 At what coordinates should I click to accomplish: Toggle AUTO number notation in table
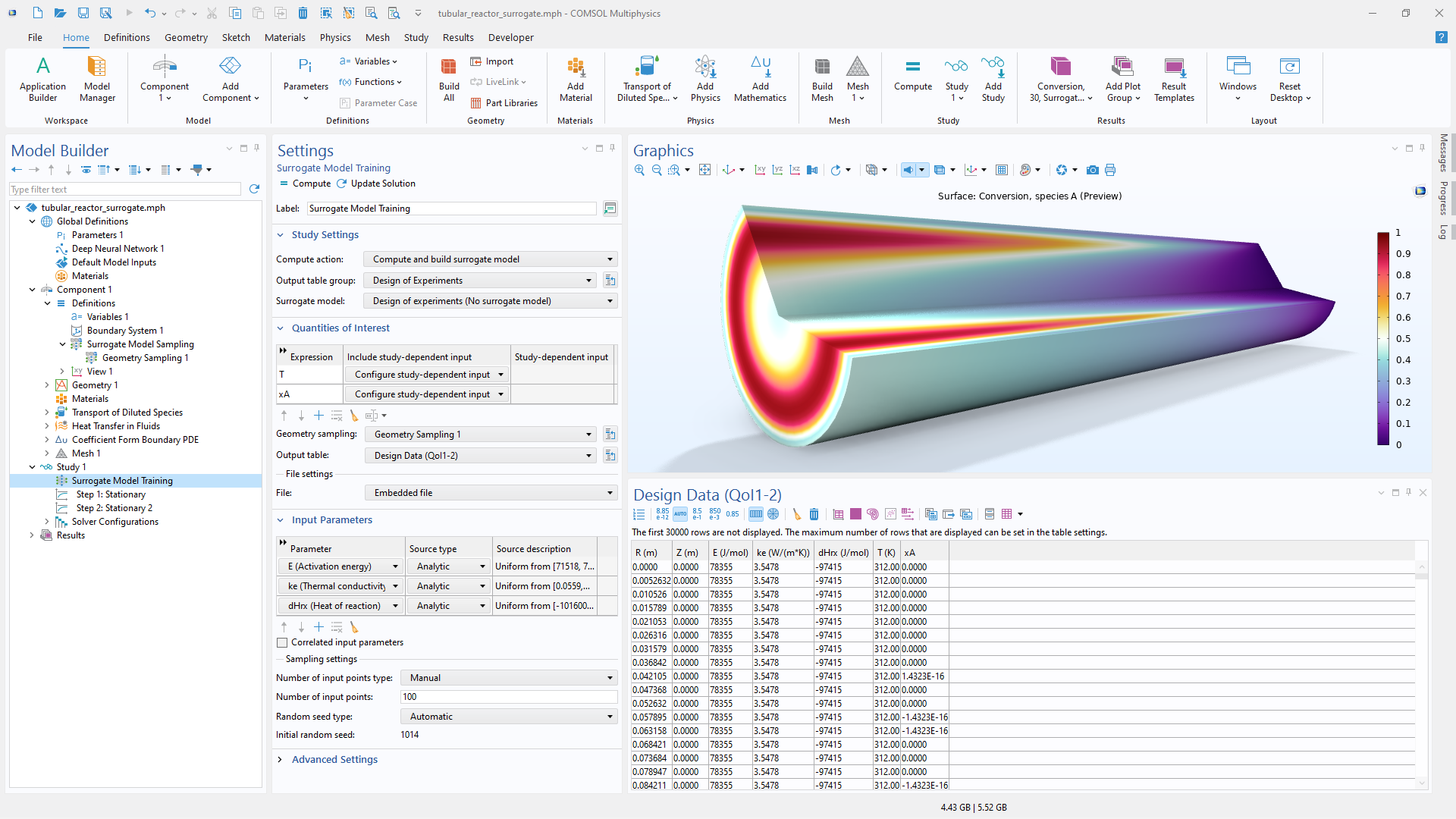tap(679, 514)
